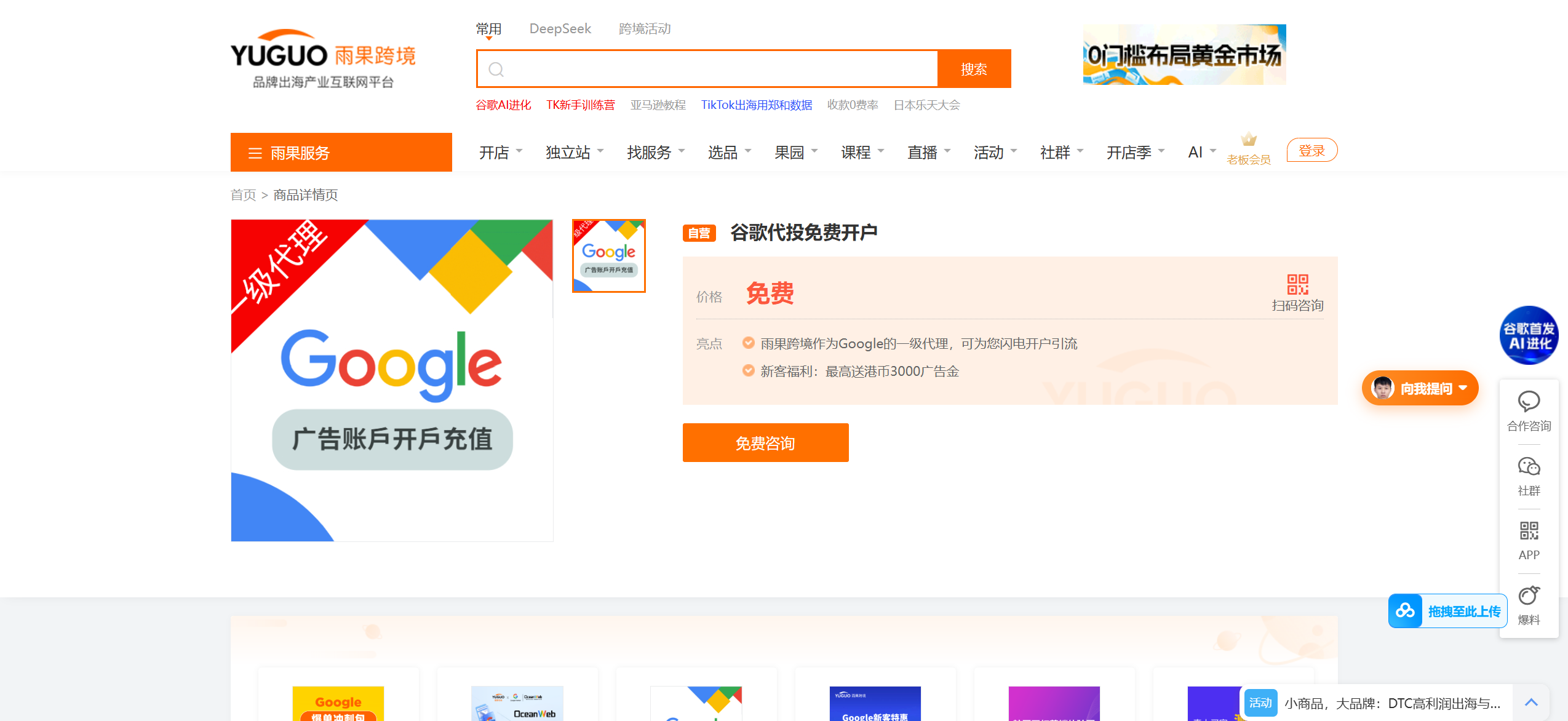Open the 社群 WeChat icon in sidebar
The width and height of the screenshot is (1568, 721).
click(1529, 466)
